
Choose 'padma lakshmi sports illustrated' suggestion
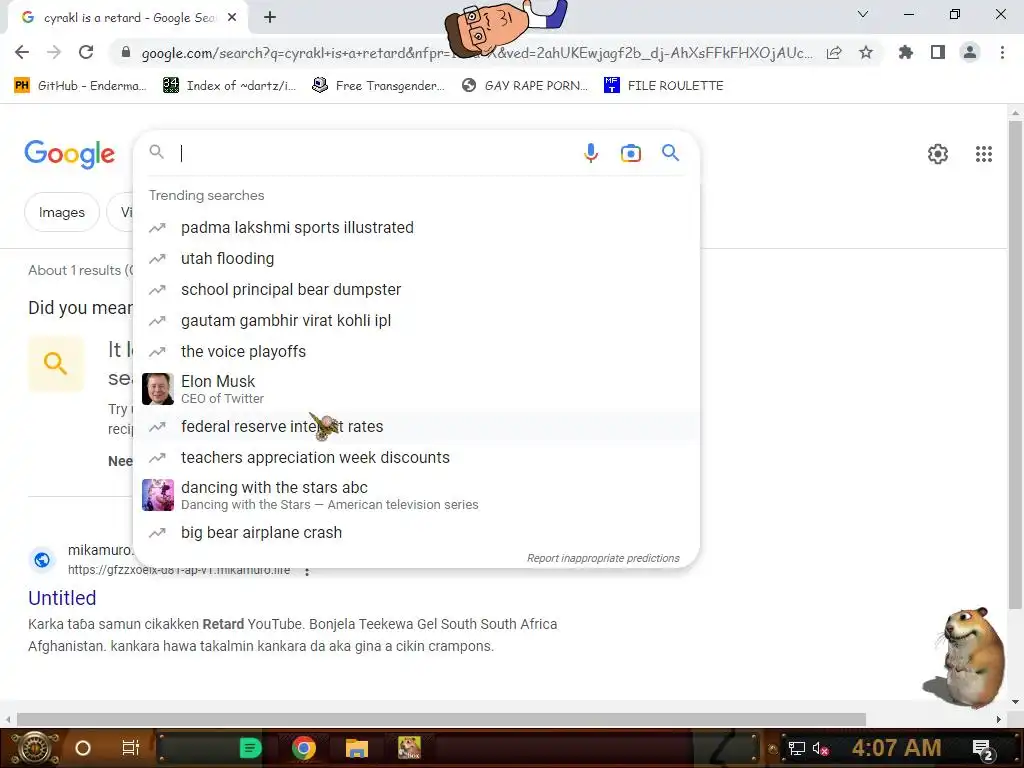416,227
